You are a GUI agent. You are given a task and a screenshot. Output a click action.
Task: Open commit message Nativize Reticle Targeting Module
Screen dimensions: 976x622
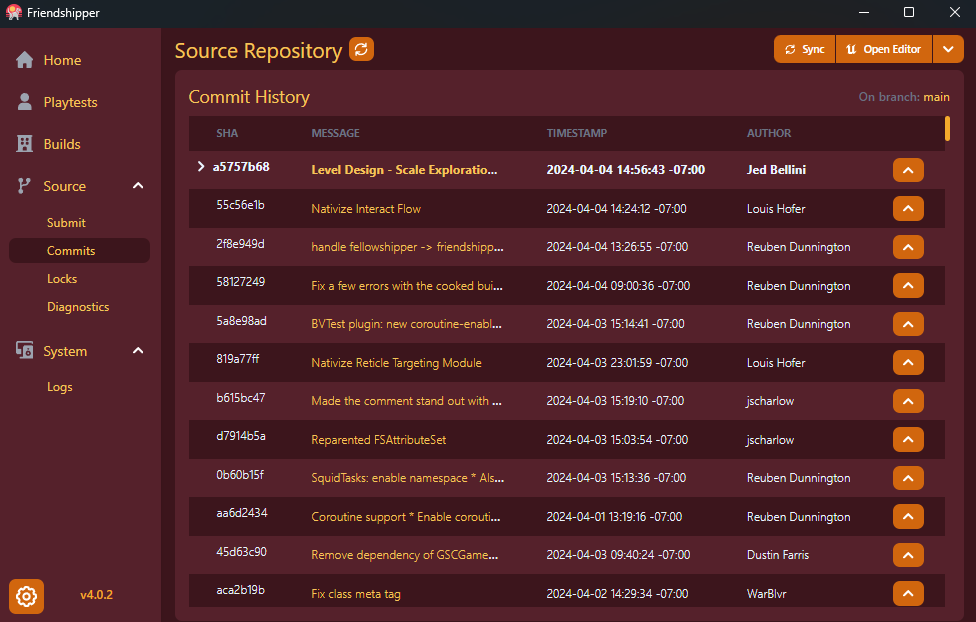click(x=396, y=362)
